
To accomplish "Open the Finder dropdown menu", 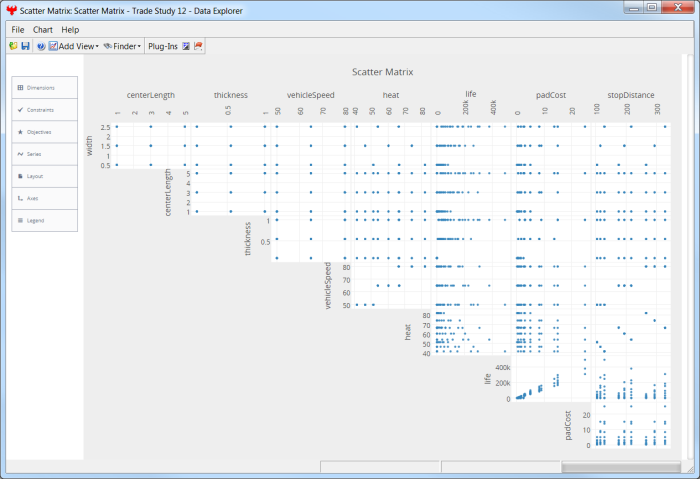I will point(122,46).
